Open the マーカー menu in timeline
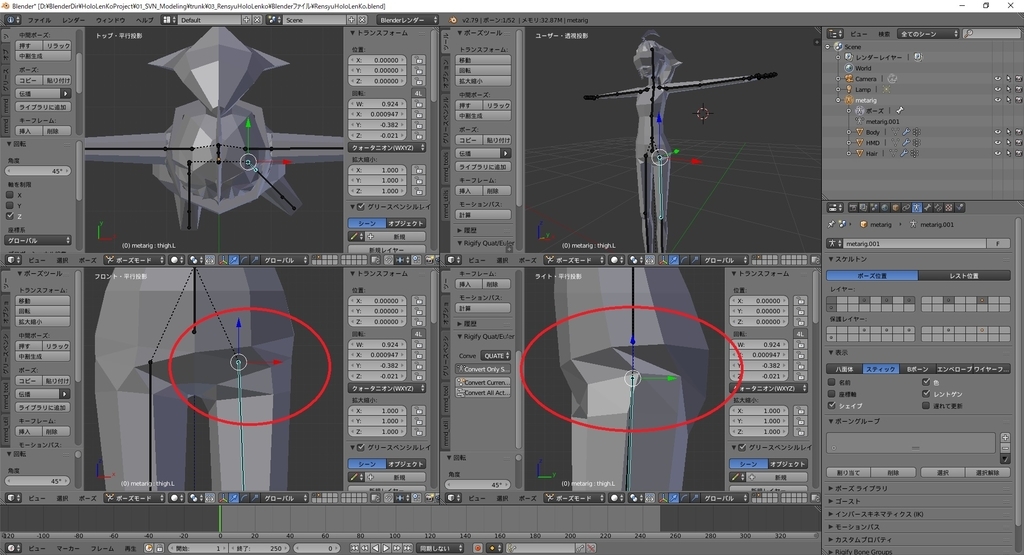The height and width of the screenshot is (555, 1024). (67, 548)
